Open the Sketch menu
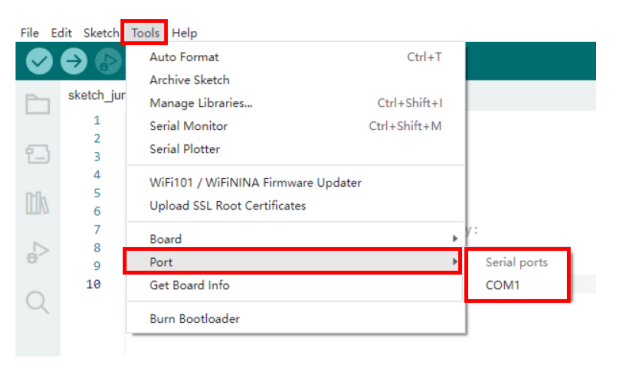 click(x=101, y=33)
